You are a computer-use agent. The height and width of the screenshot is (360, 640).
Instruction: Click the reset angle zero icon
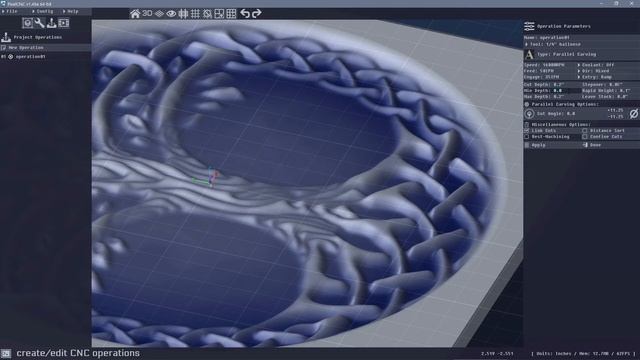click(x=634, y=113)
